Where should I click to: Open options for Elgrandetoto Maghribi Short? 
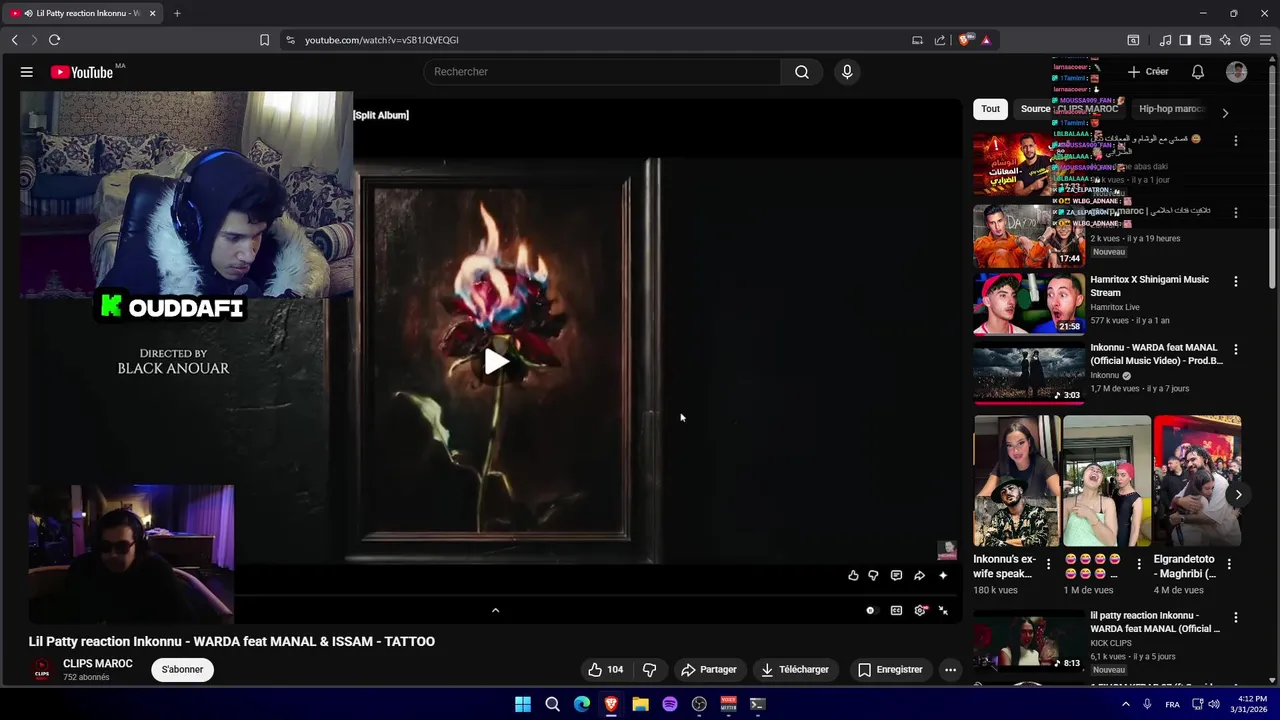[x=1229, y=565]
